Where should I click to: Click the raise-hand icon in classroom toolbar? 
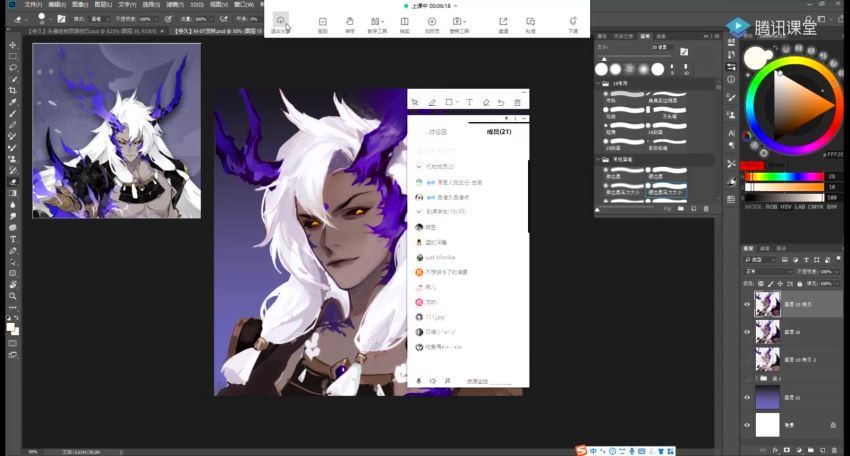coord(350,24)
